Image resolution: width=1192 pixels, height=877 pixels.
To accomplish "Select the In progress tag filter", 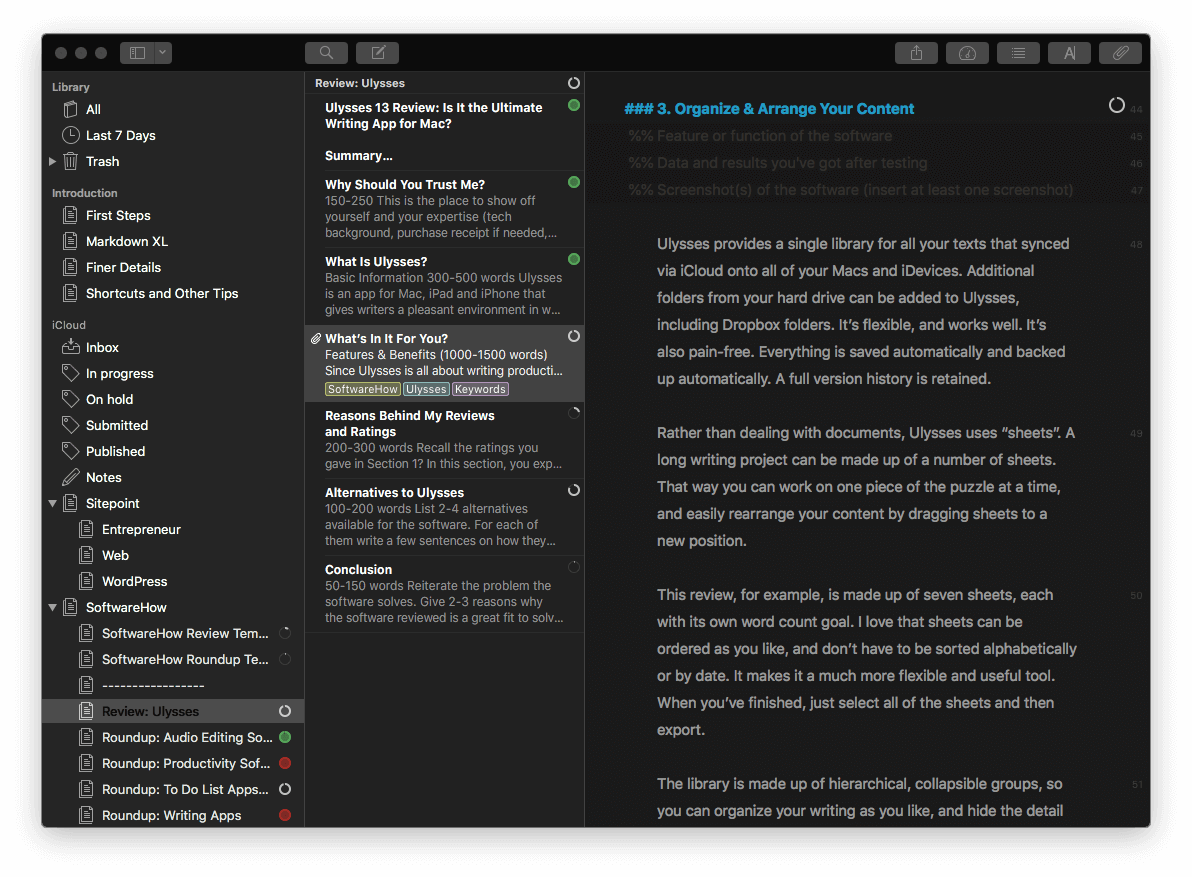I will tap(173, 373).
